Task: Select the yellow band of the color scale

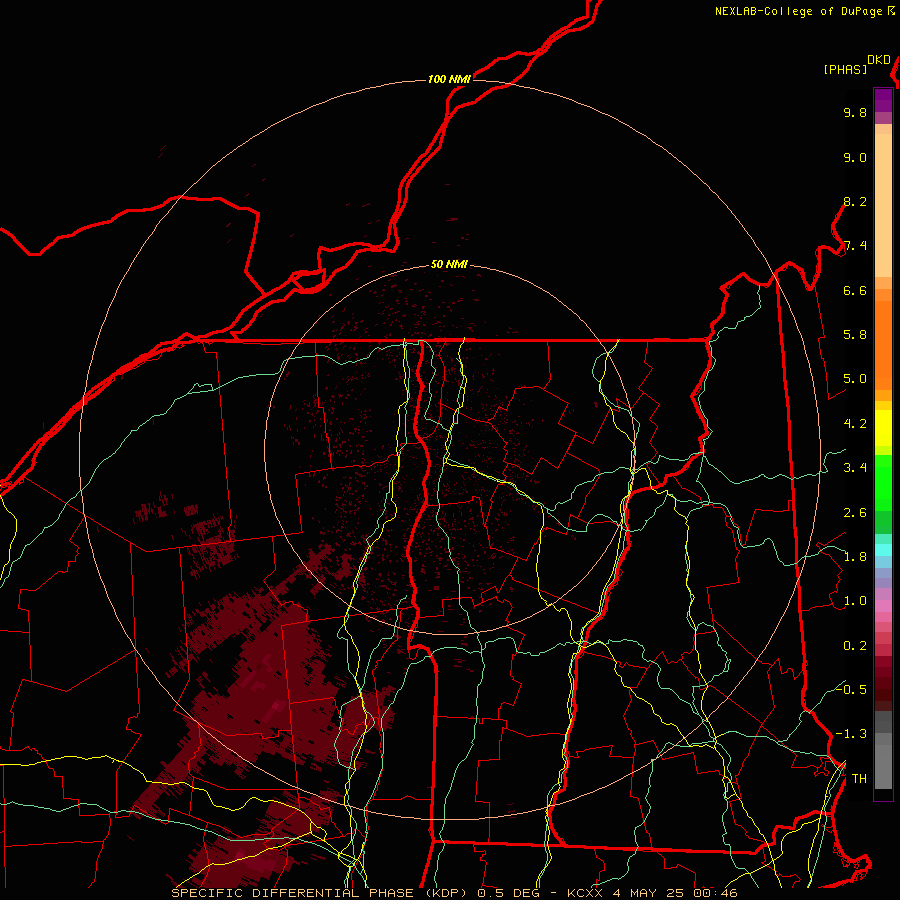Action: point(883,428)
